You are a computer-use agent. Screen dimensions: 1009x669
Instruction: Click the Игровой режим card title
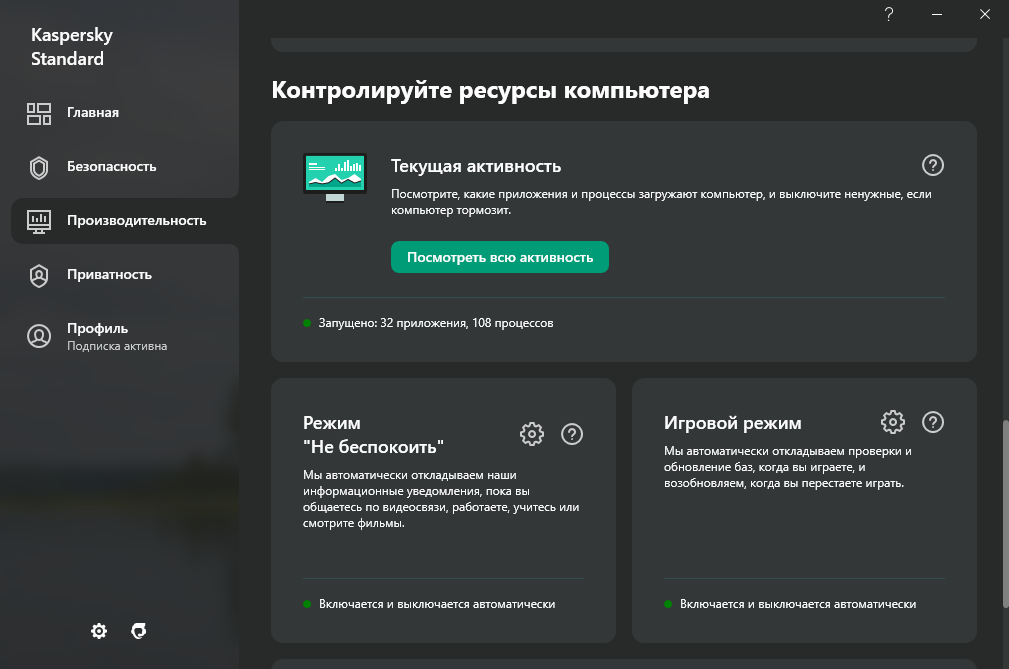coord(732,423)
